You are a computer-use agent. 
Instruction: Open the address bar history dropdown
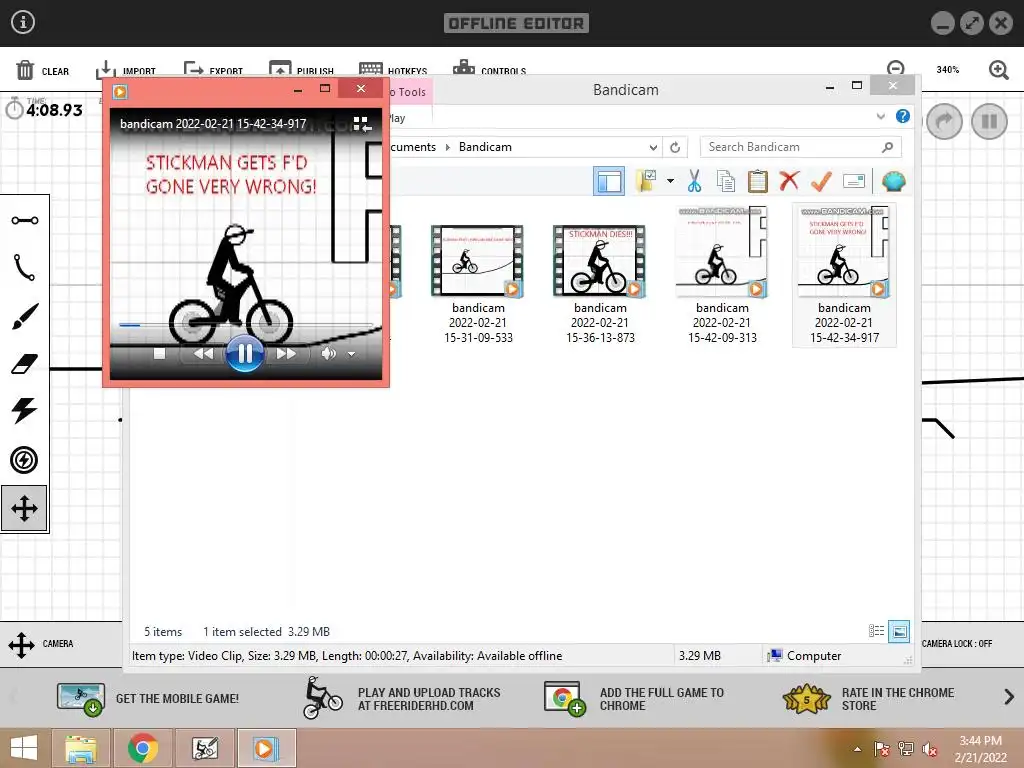(653, 147)
